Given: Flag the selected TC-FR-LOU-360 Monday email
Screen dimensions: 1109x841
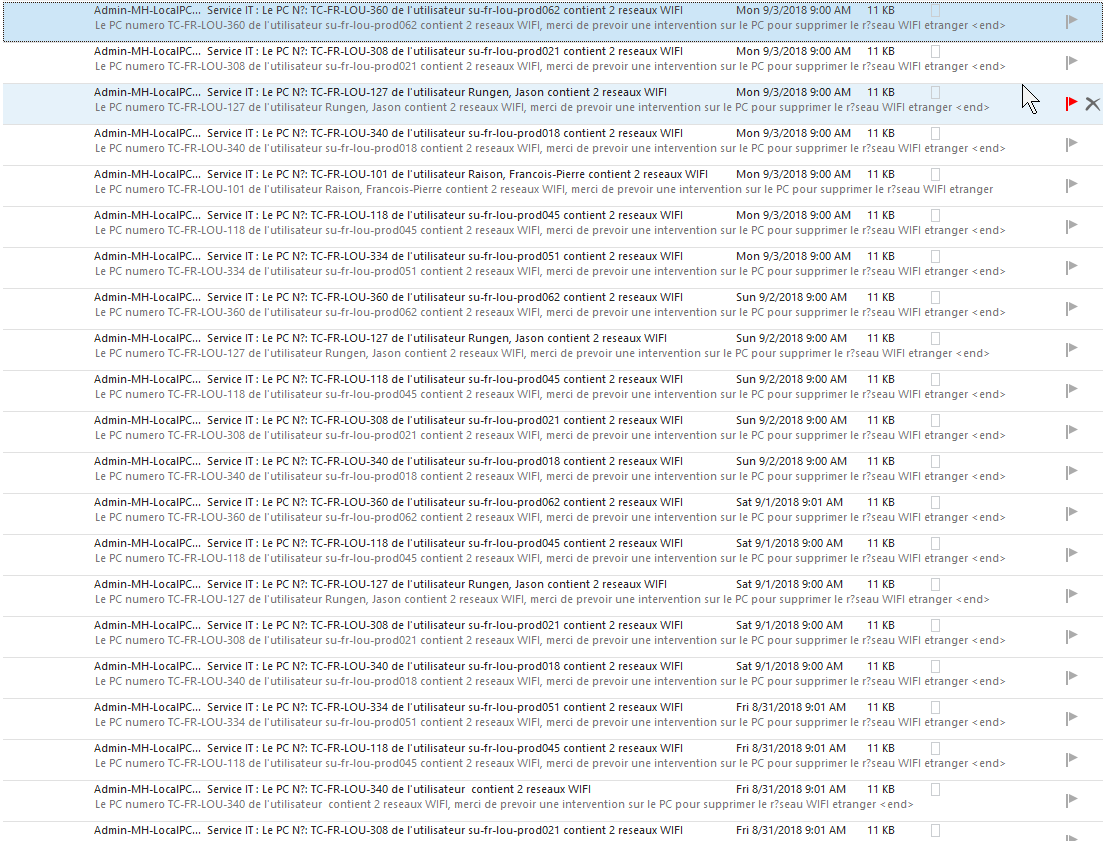Looking at the screenshot, I should pos(1071,21).
